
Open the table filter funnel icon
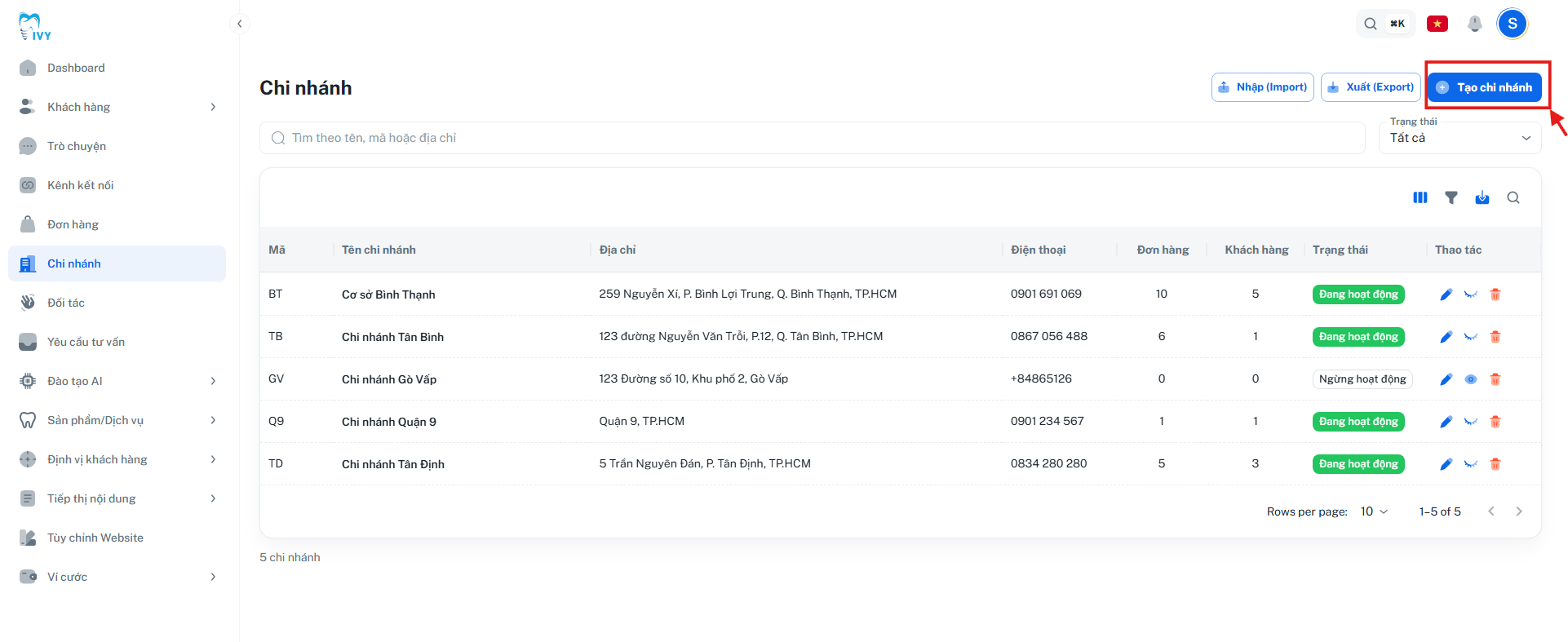1451,197
